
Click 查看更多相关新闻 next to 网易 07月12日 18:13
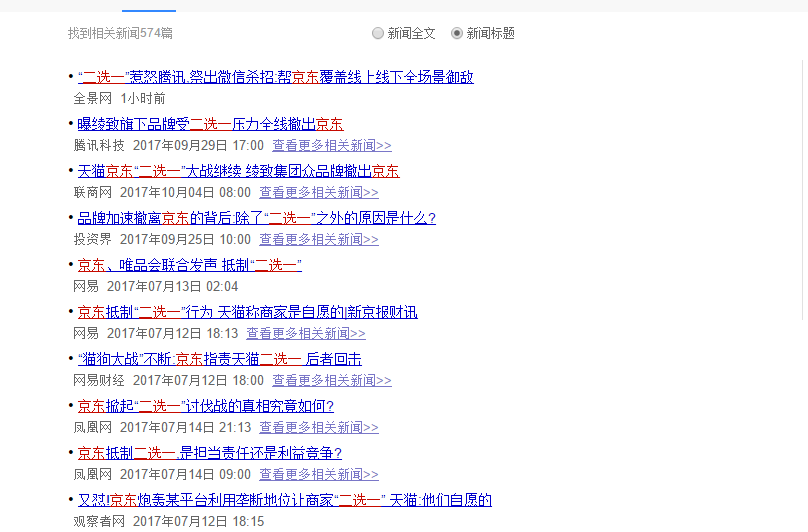[x=306, y=334]
